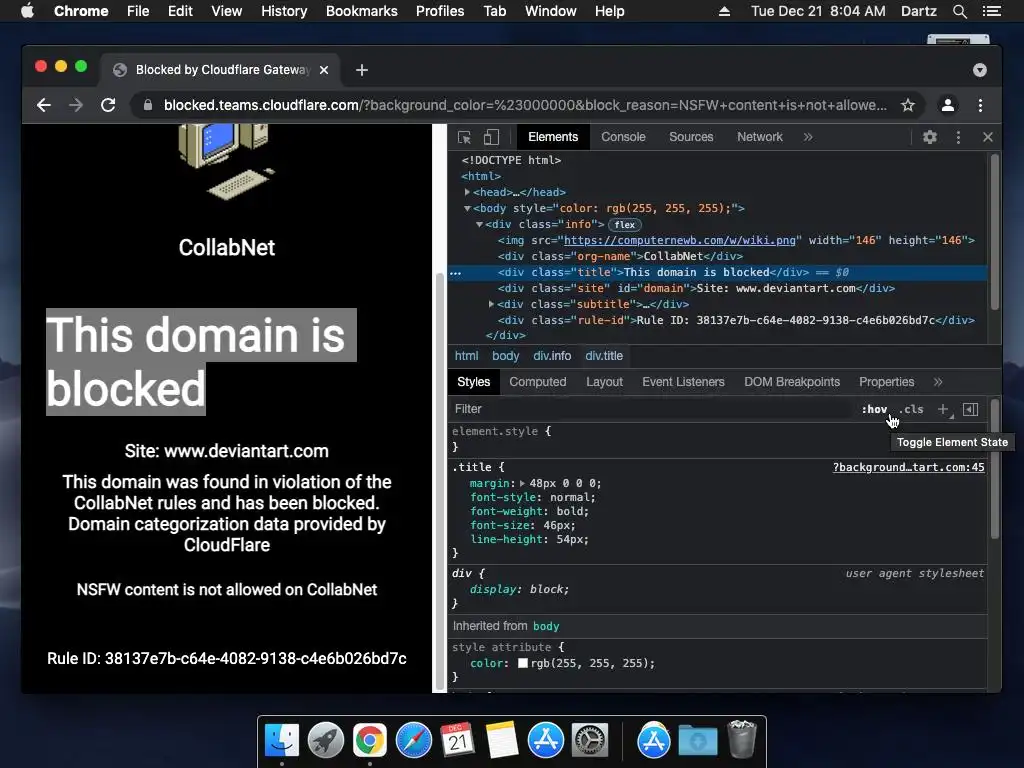This screenshot has height=768, width=1024.
Task: Open the Properties tab
Action: coord(886,382)
